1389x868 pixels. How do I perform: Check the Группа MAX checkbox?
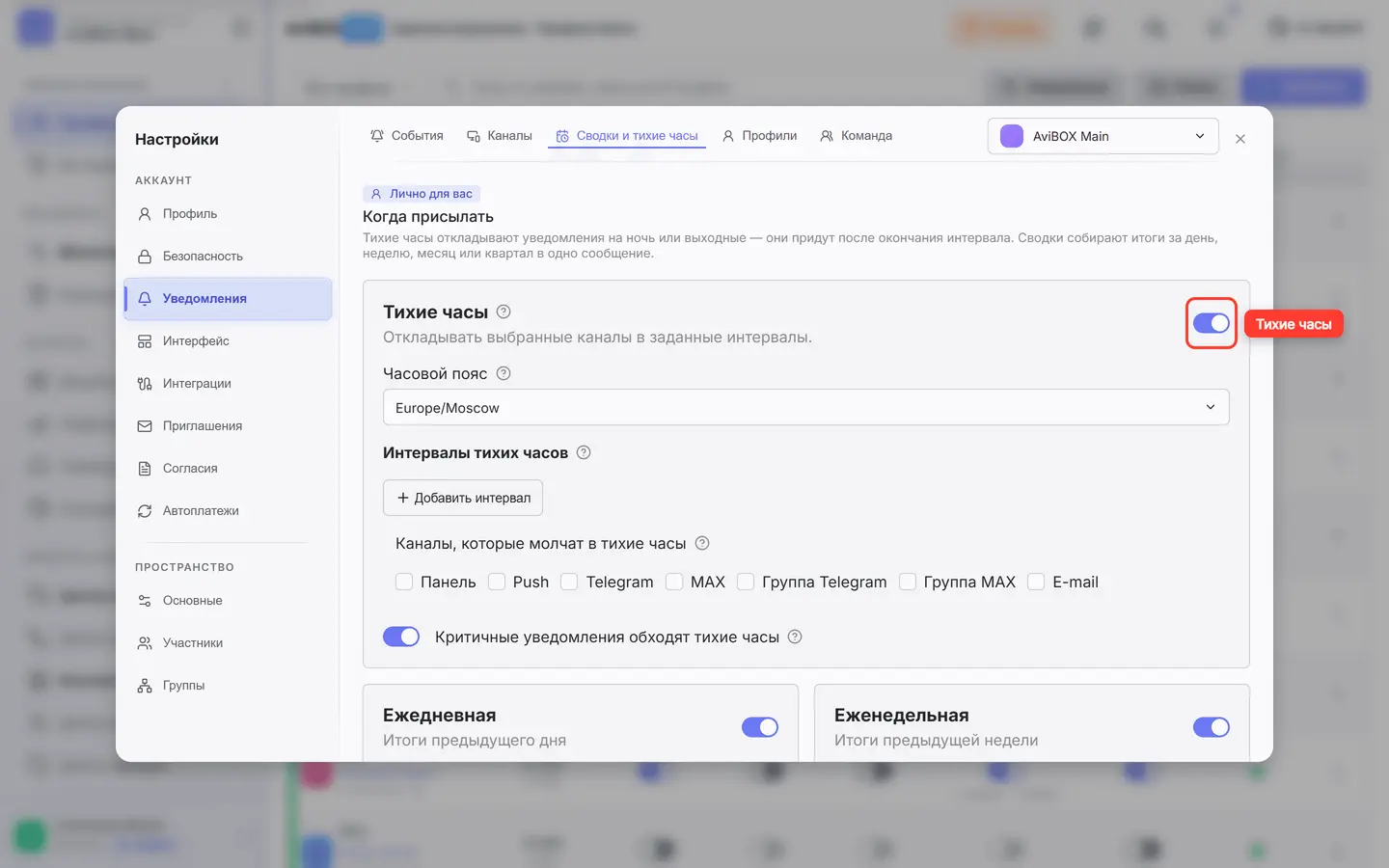tap(908, 582)
